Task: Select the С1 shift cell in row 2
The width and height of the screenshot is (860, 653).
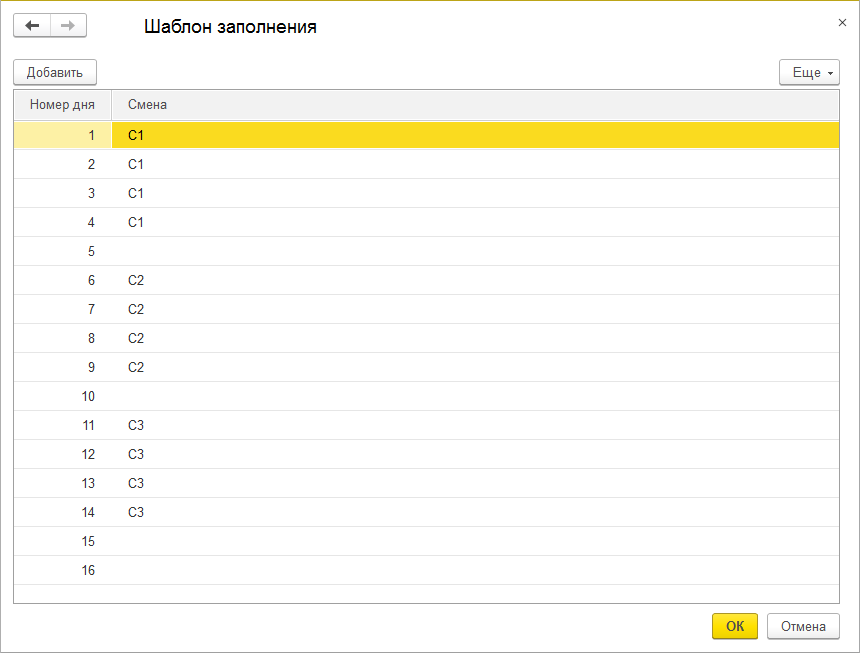Action: coord(136,163)
